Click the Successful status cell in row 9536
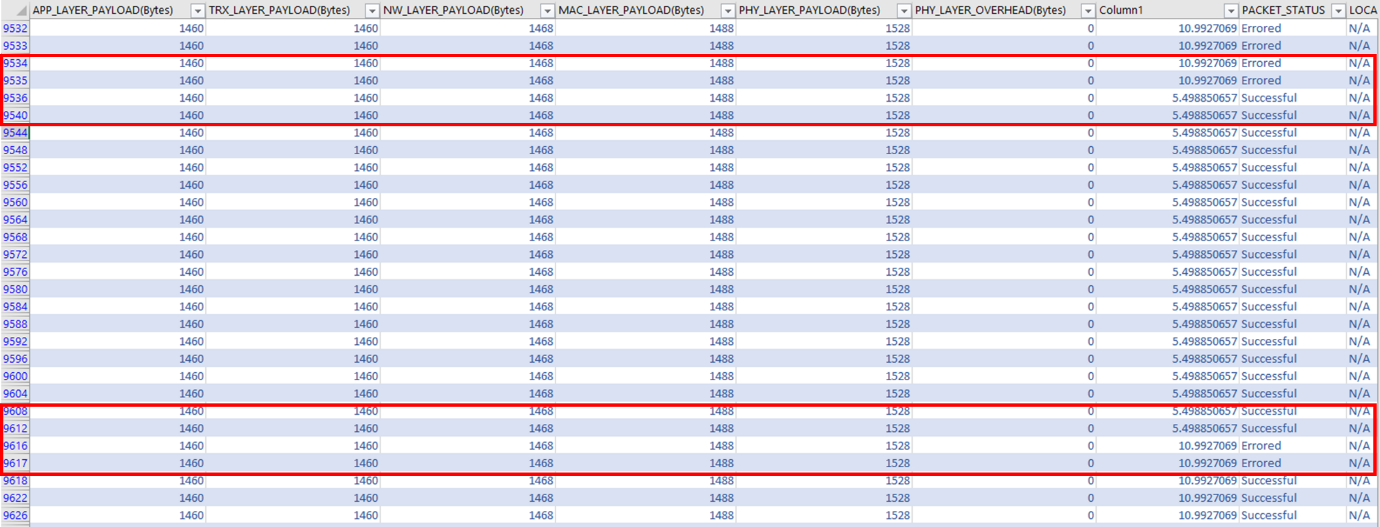The height and width of the screenshot is (527, 1380). pyautogui.click(x=1268, y=98)
